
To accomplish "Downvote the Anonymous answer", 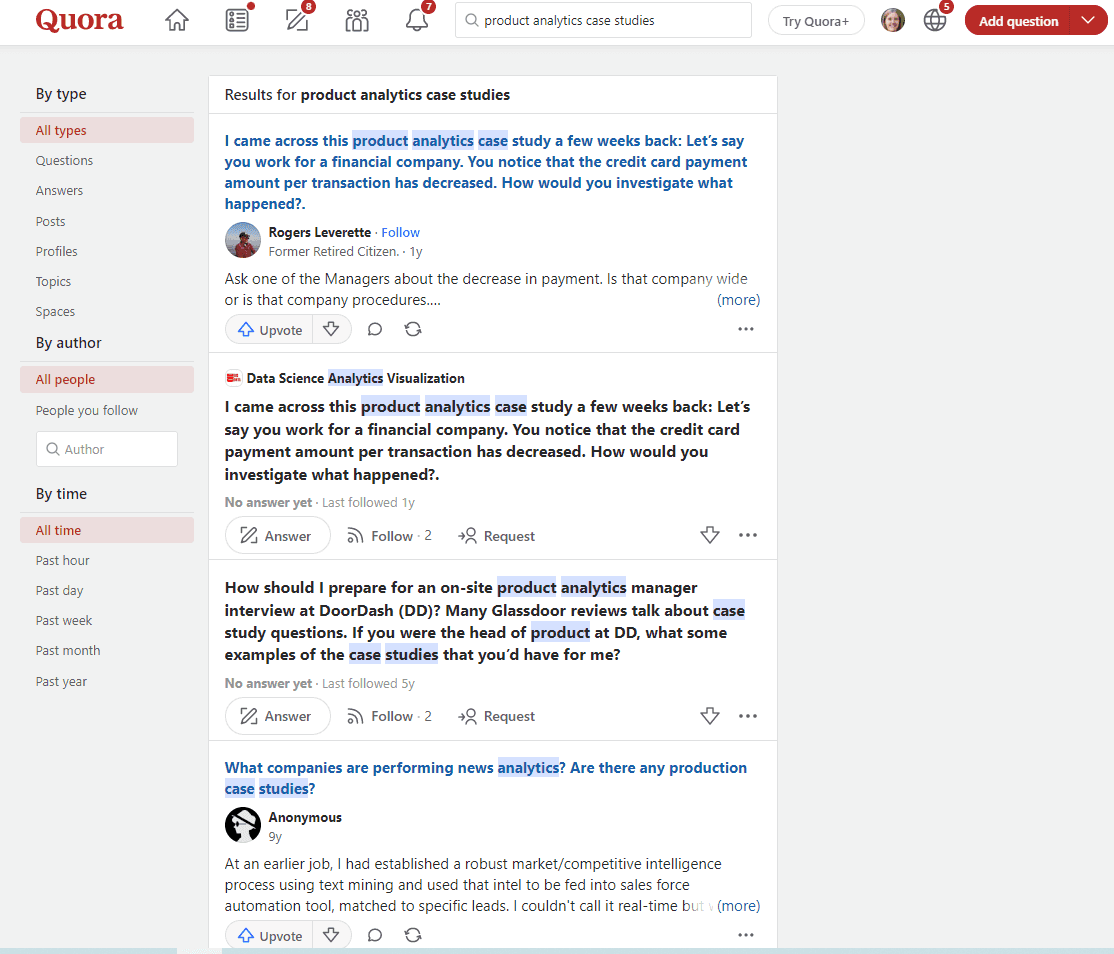I will pyautogui.click(x=331, y=936).
